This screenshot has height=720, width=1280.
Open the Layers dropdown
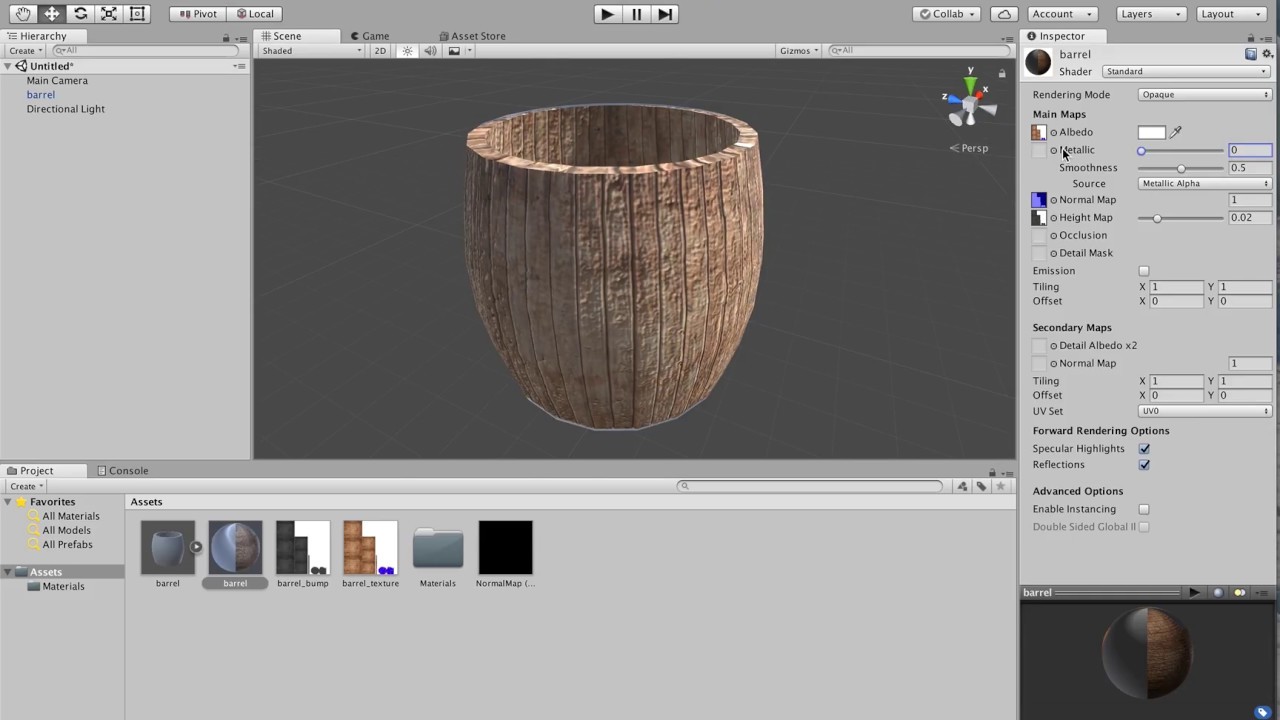point(1150,14)
